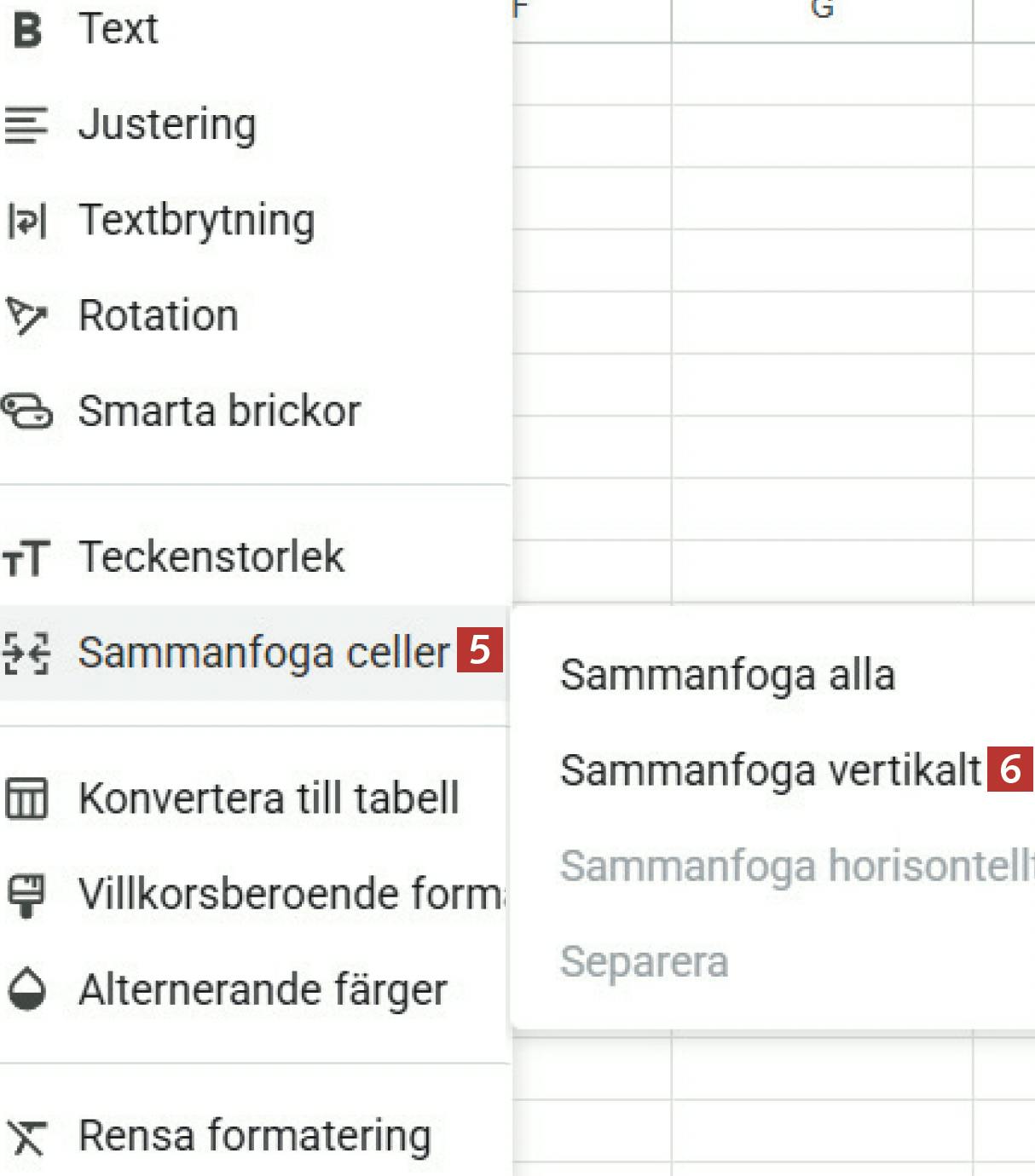This screenshot has width=1035, height=1176.
Task: Click the Rensa formatering clear icon
Action: tap(26, 1137)
